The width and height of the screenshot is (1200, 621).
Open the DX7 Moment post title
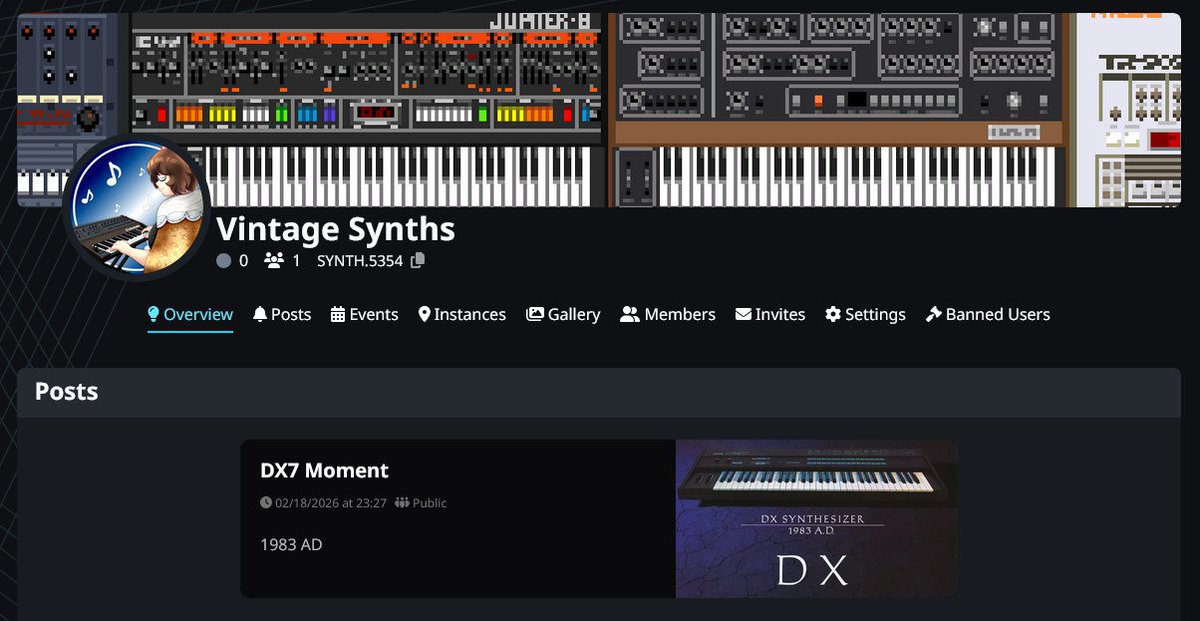pos(324,470)
